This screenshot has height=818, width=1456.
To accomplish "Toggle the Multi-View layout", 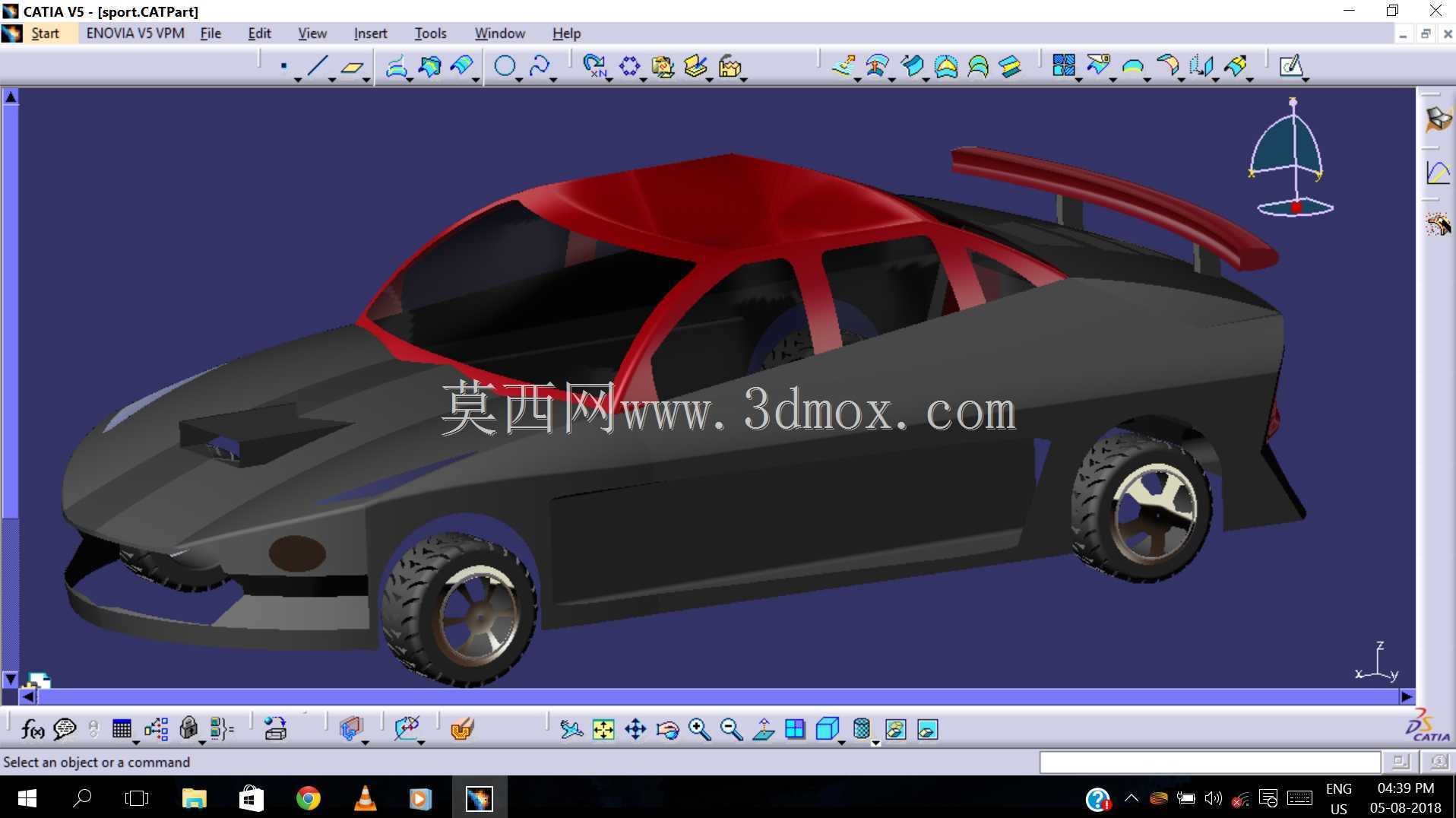I will pos(795,730).
